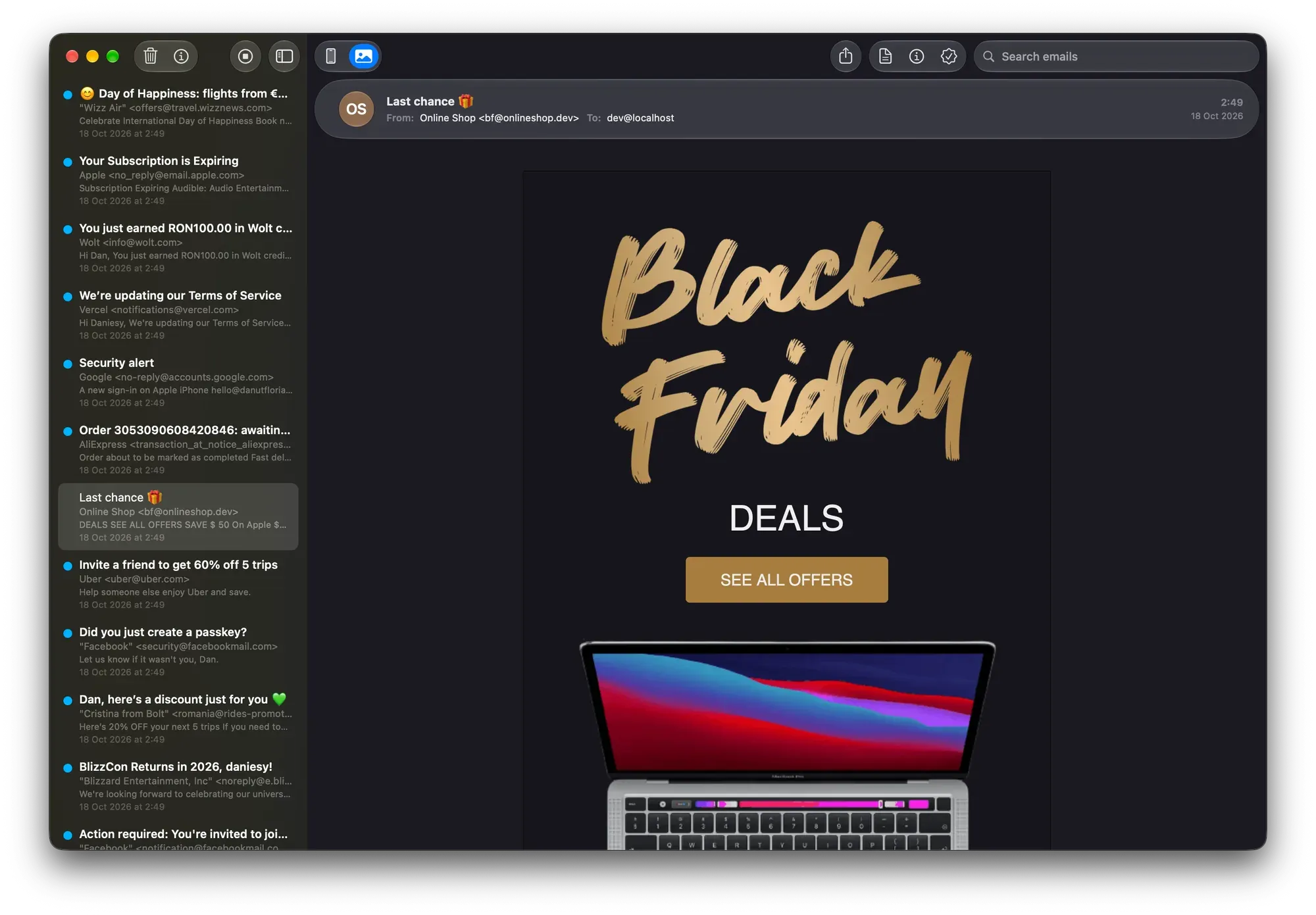Click the SEE ALL OFFERS button
Image resolution: width=1316 pixels, height=915 pixels.
(786, 580)
